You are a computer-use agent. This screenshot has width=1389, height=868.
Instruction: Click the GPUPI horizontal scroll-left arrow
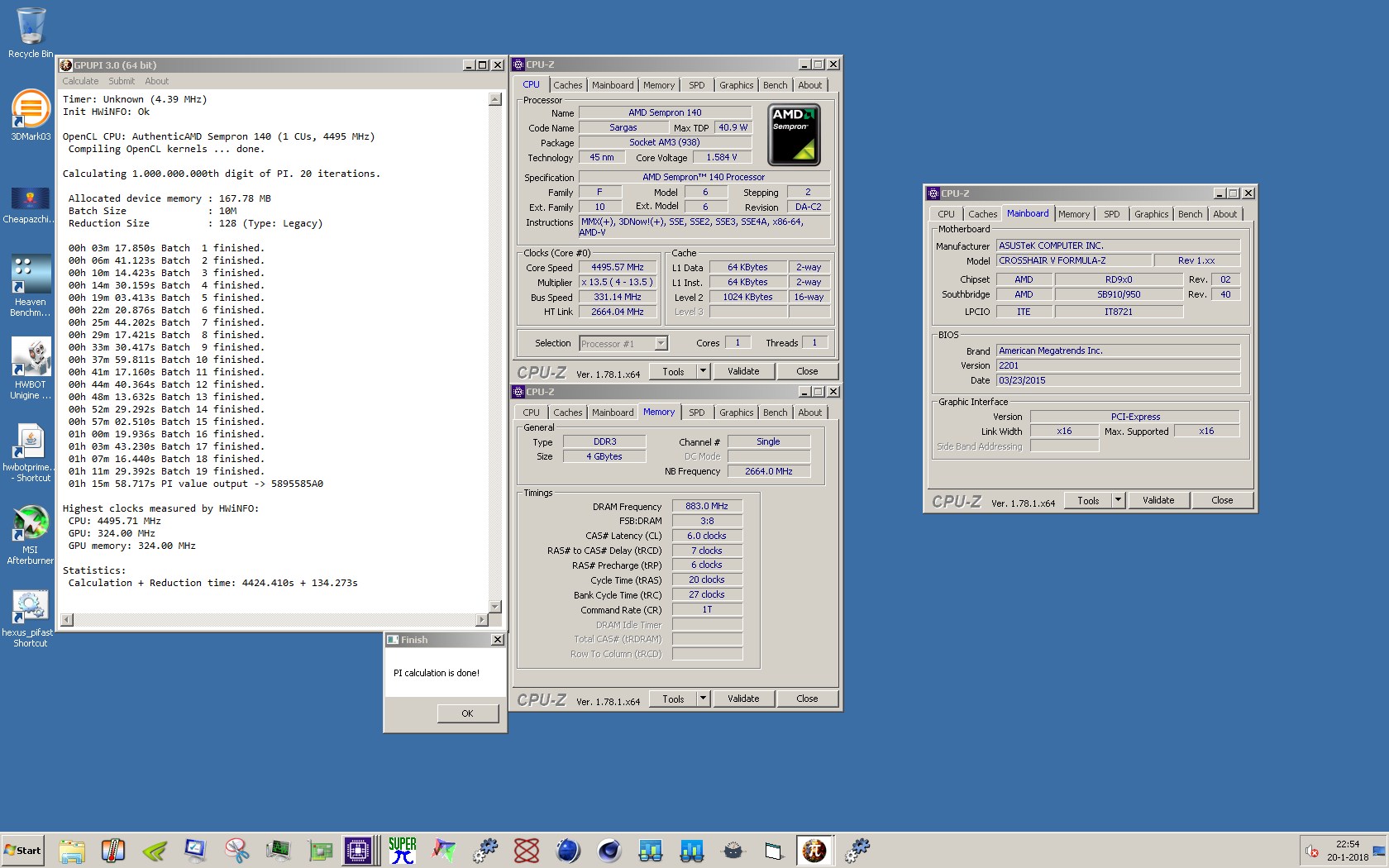pyautogui.click(x=67, y=620)
